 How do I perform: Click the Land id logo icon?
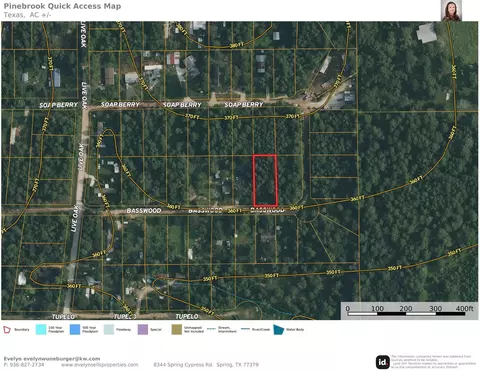[x=383, y=362]
